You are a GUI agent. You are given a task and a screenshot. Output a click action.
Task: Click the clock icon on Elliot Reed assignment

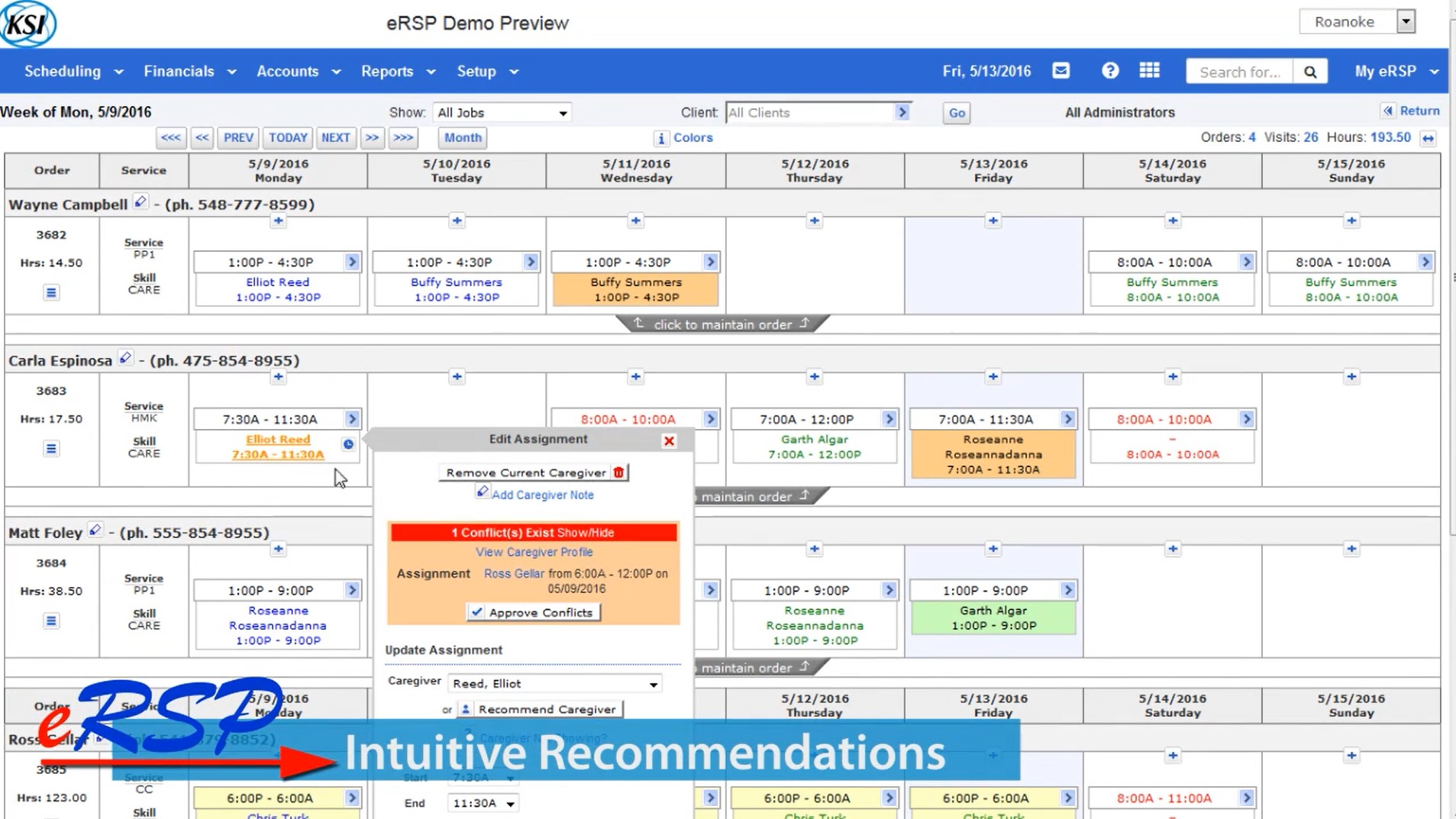click(348, 444)
